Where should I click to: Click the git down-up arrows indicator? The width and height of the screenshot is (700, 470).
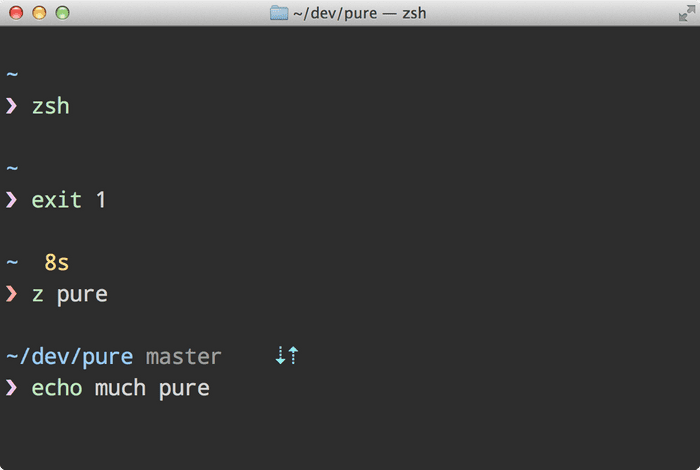click(287, 355)
